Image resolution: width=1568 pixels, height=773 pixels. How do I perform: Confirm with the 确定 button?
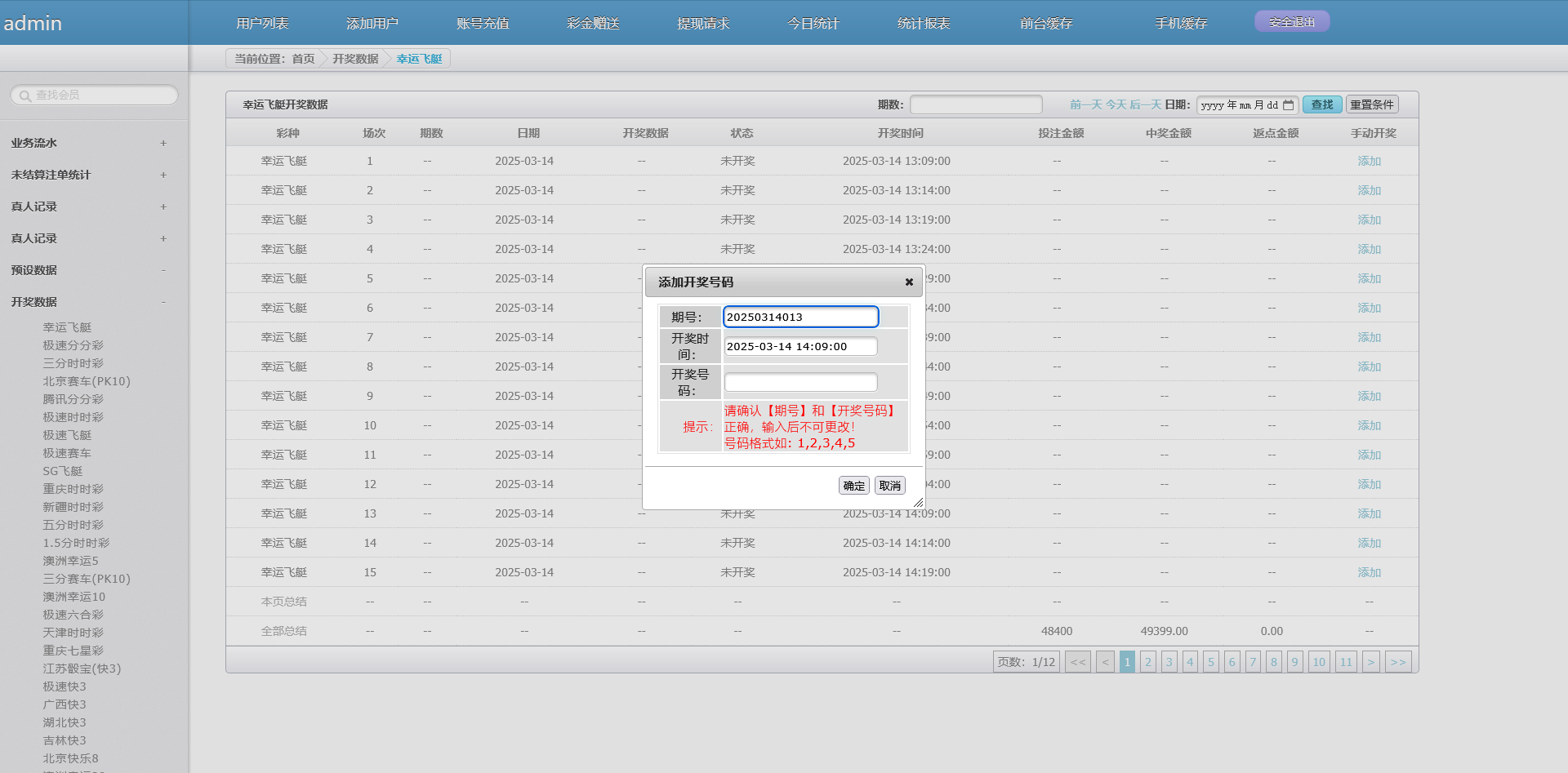point(854,485)
